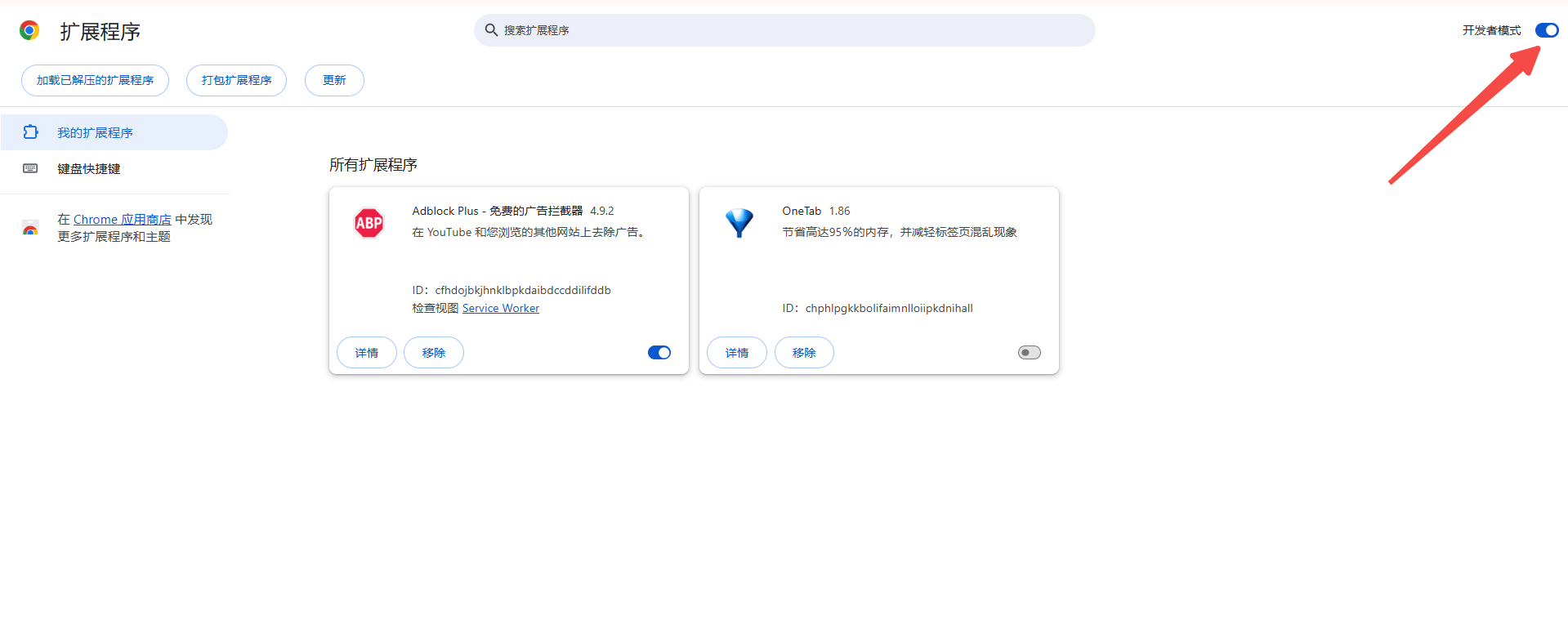Click the OneTab funnel icon

(739, 223)
